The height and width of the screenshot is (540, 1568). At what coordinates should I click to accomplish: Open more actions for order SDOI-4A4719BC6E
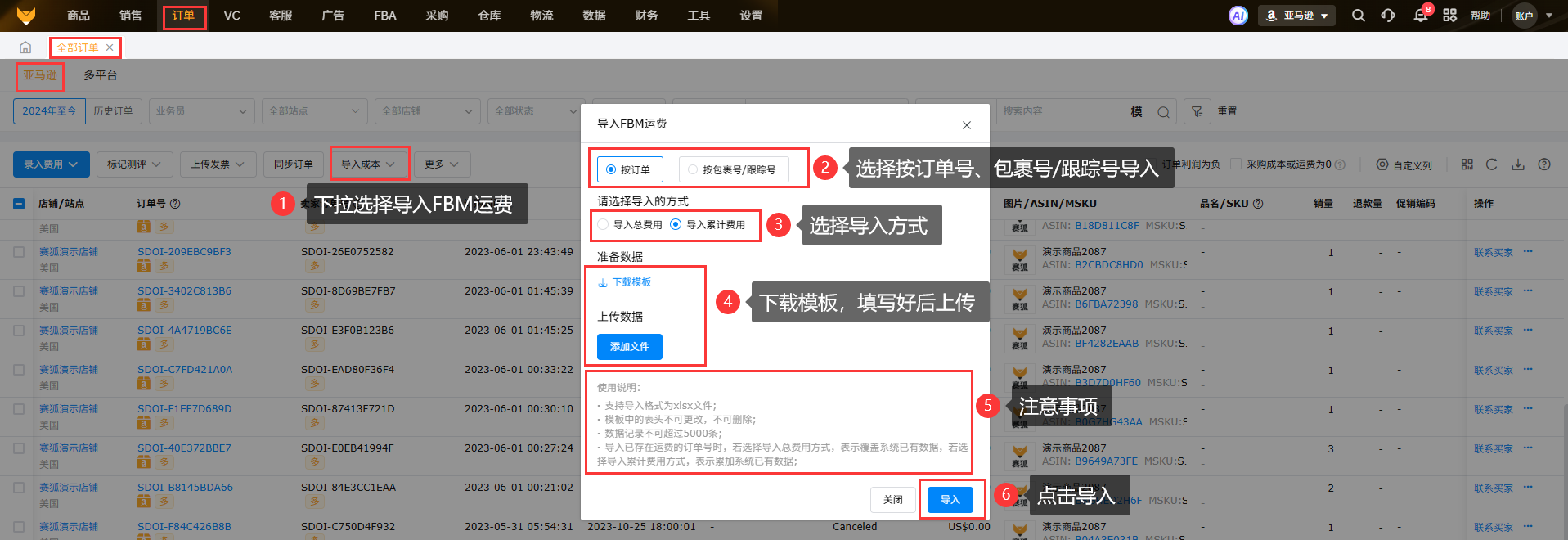coord(1528,331)
